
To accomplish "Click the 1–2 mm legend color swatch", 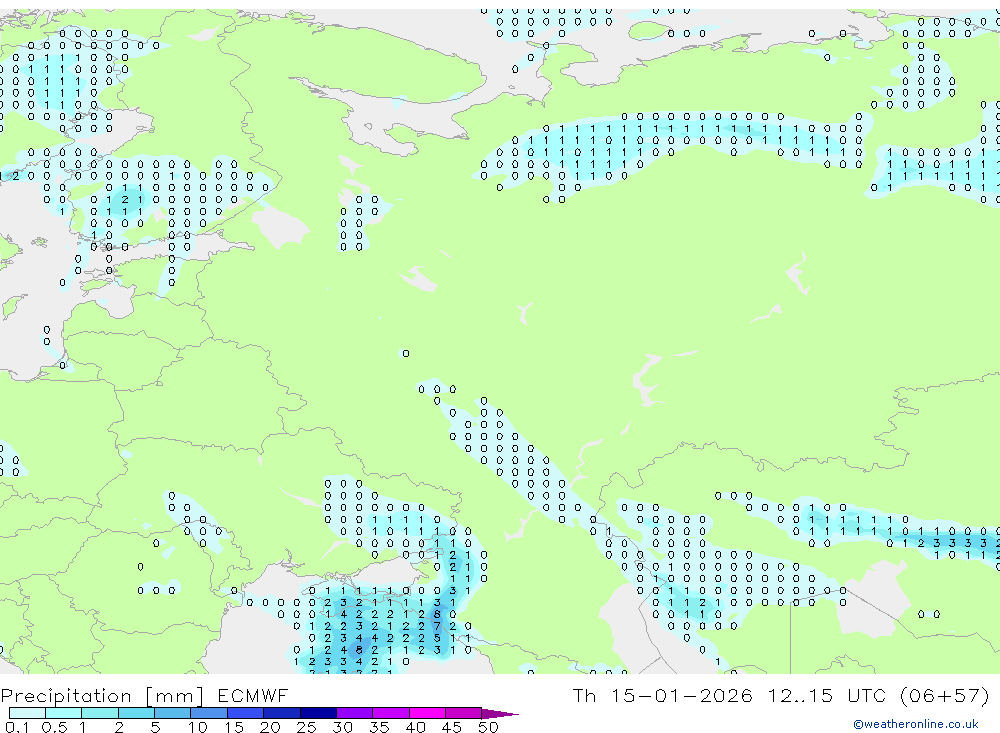I will point(100,713).
